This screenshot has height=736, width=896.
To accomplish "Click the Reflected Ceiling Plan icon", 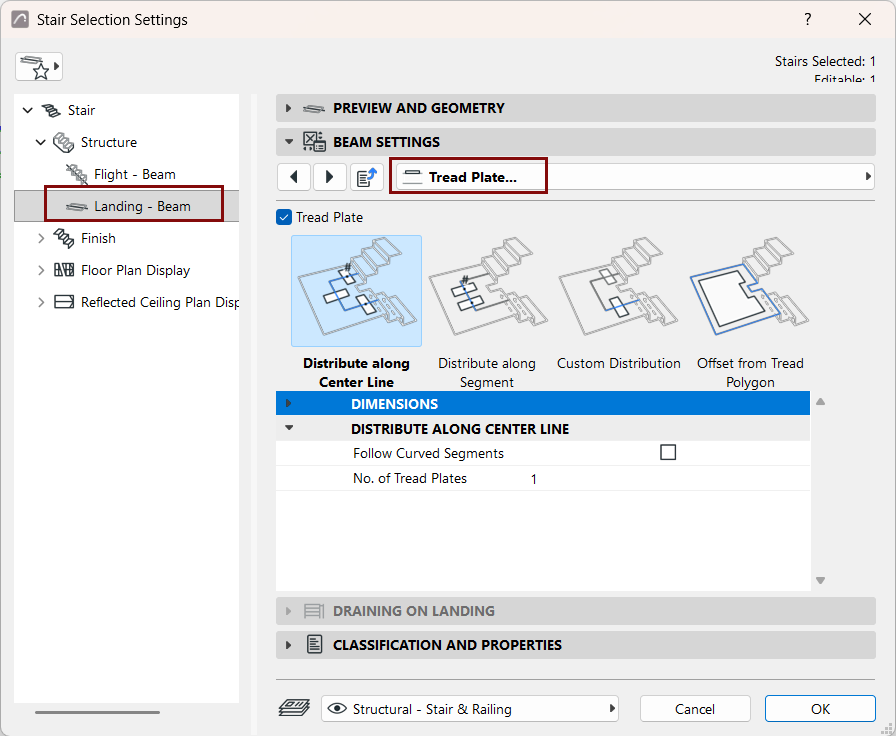I will click(63, 302).
